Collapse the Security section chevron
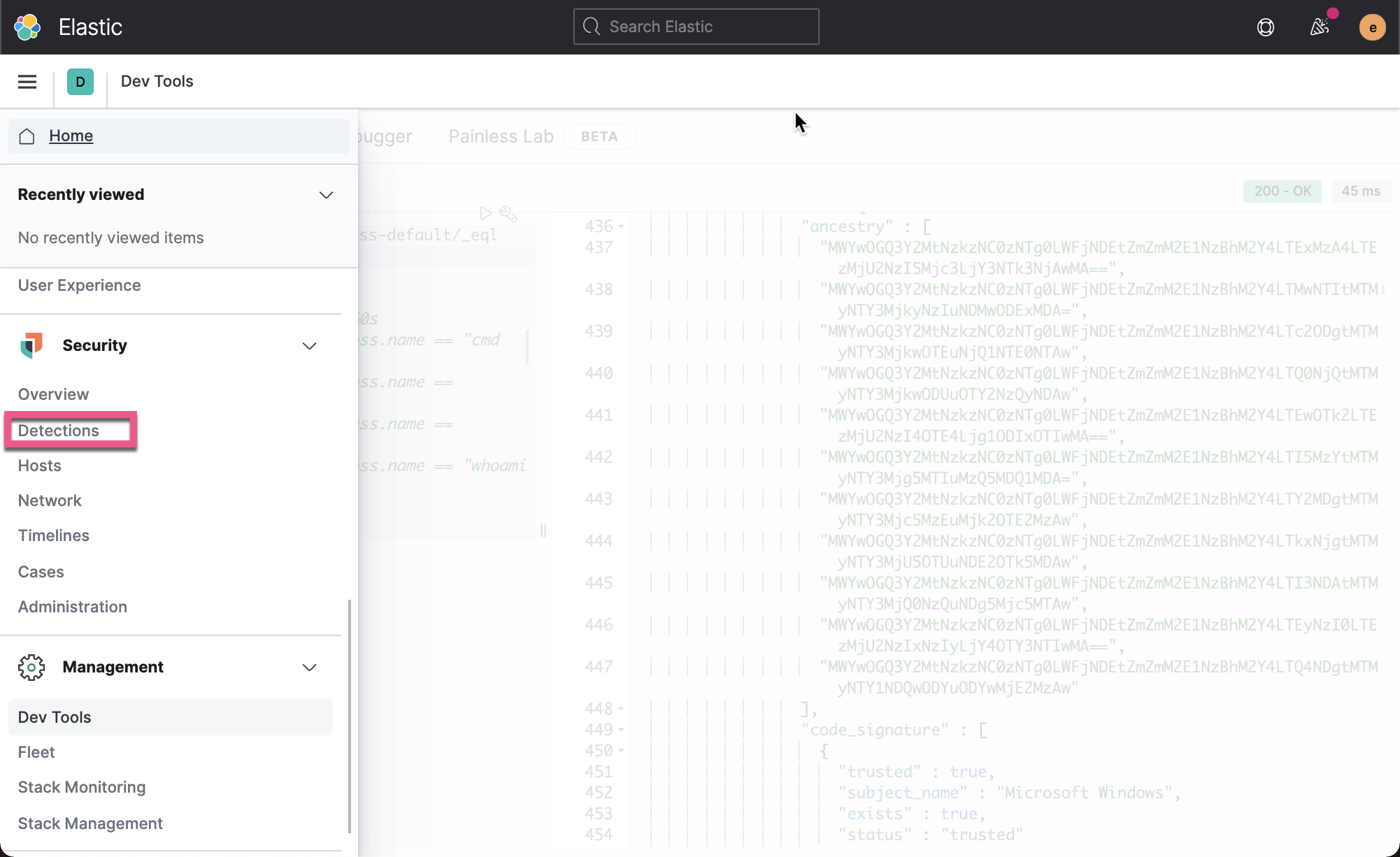 [x=309, y=346]
